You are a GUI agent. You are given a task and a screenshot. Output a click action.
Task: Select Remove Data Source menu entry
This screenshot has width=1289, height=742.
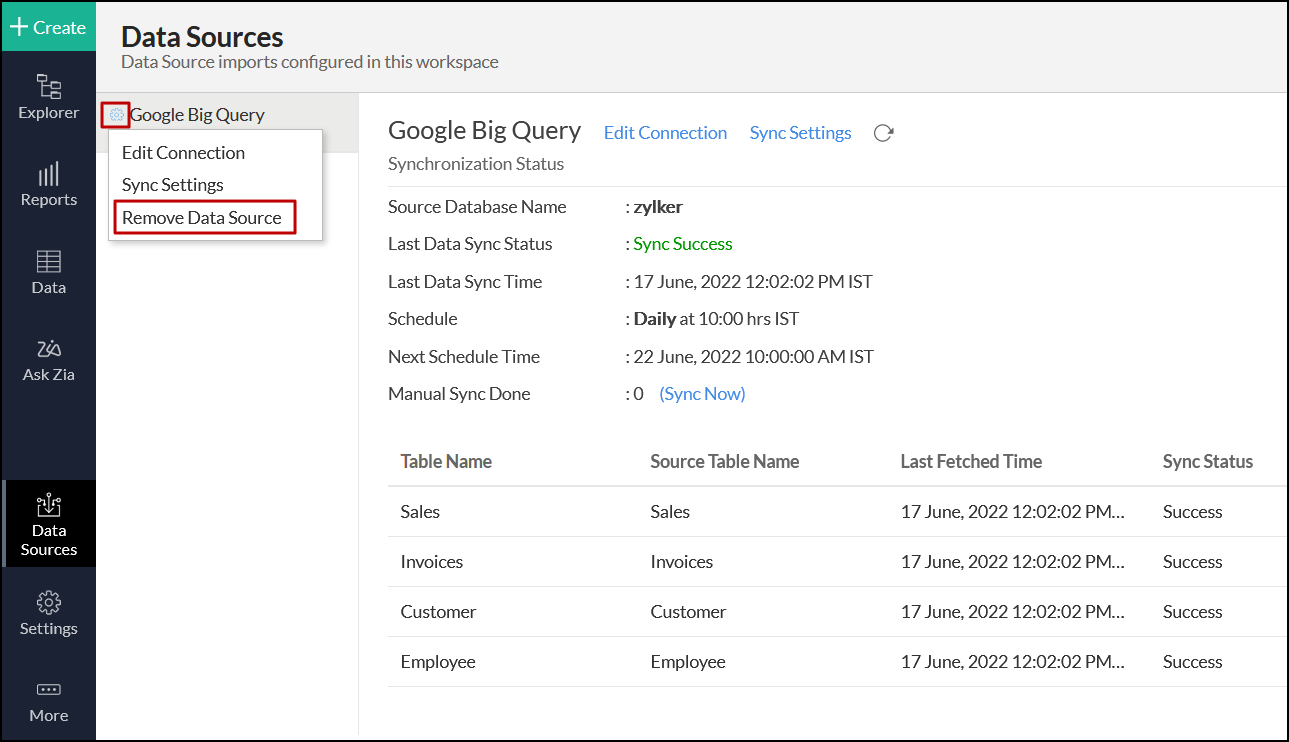pyautogui.click(x=202, y=218)
